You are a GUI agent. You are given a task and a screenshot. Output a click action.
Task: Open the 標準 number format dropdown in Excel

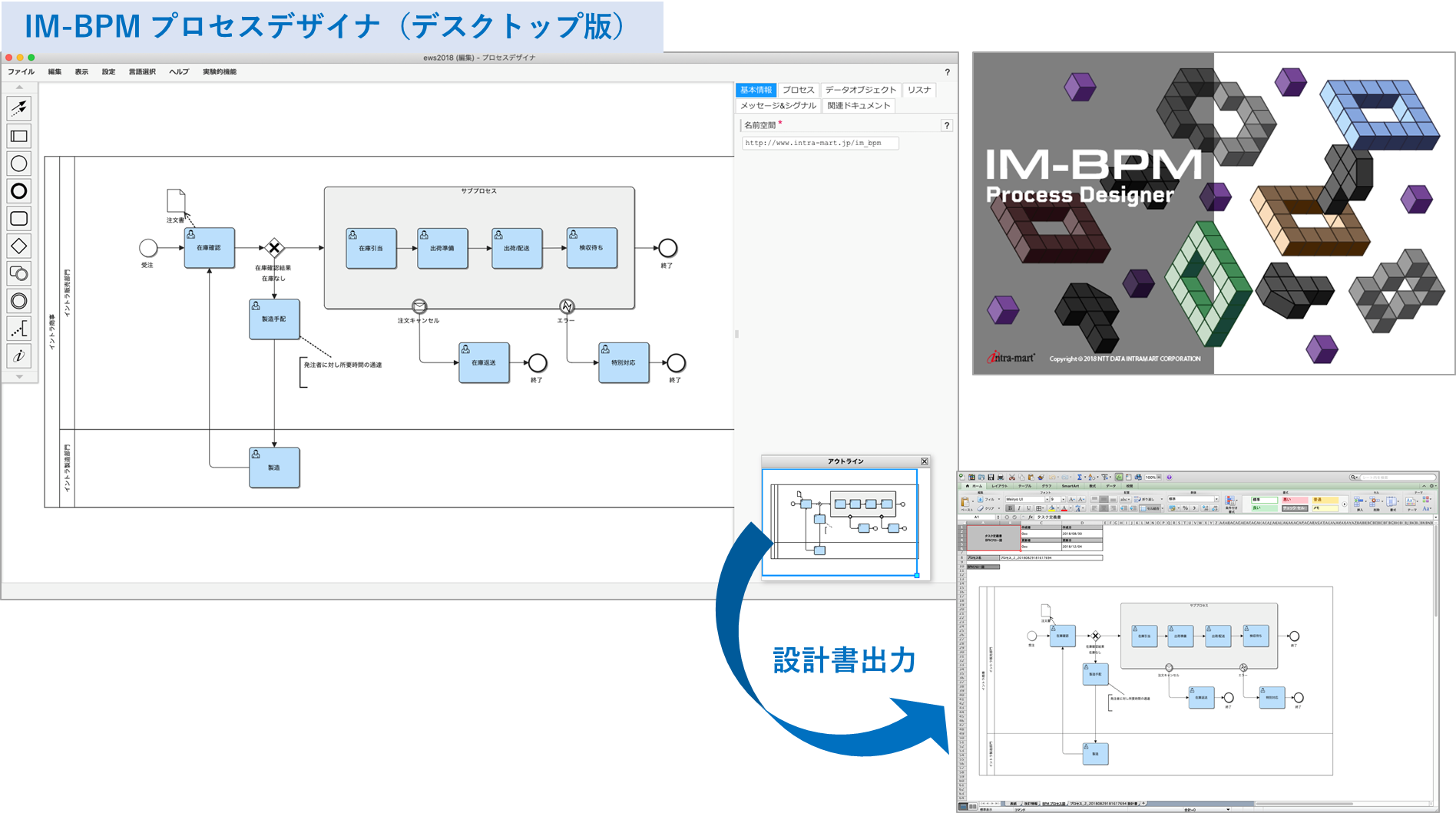(1216, 499)
